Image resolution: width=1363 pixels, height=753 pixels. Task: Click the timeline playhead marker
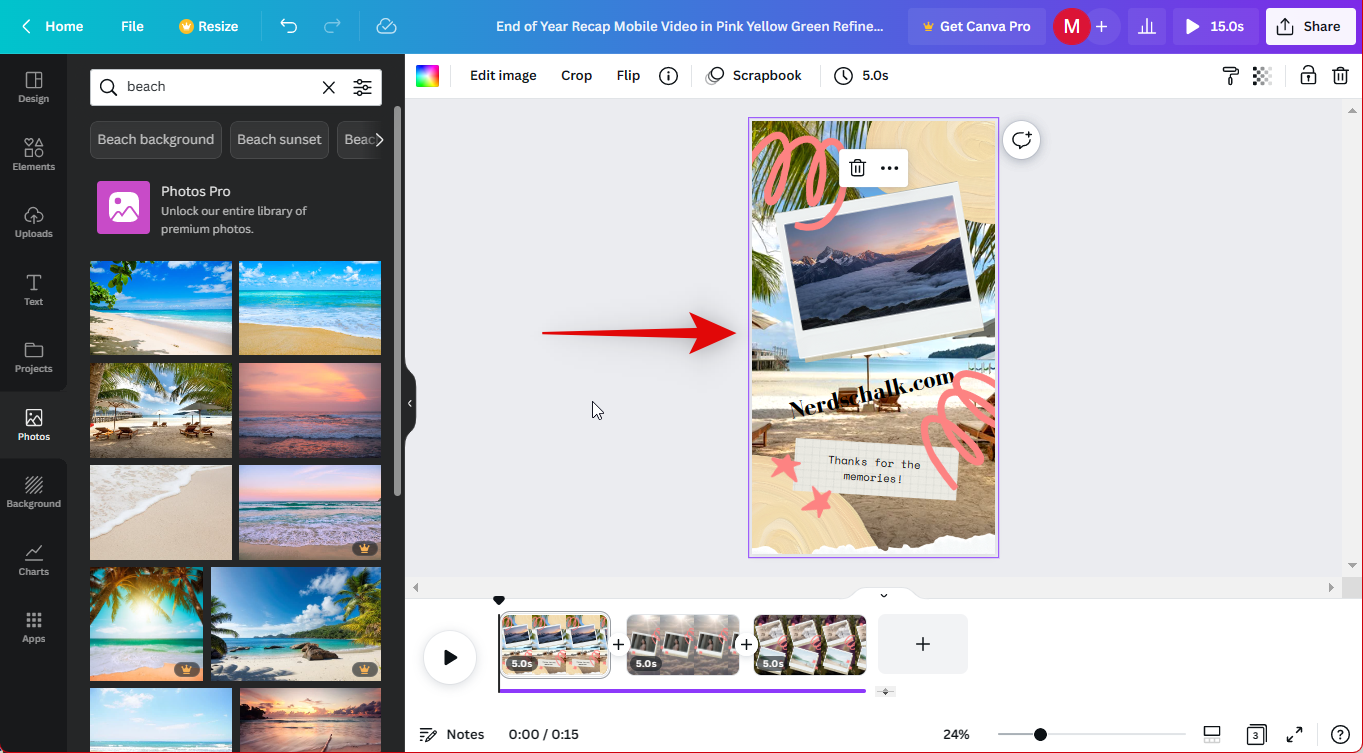point(499,600)
